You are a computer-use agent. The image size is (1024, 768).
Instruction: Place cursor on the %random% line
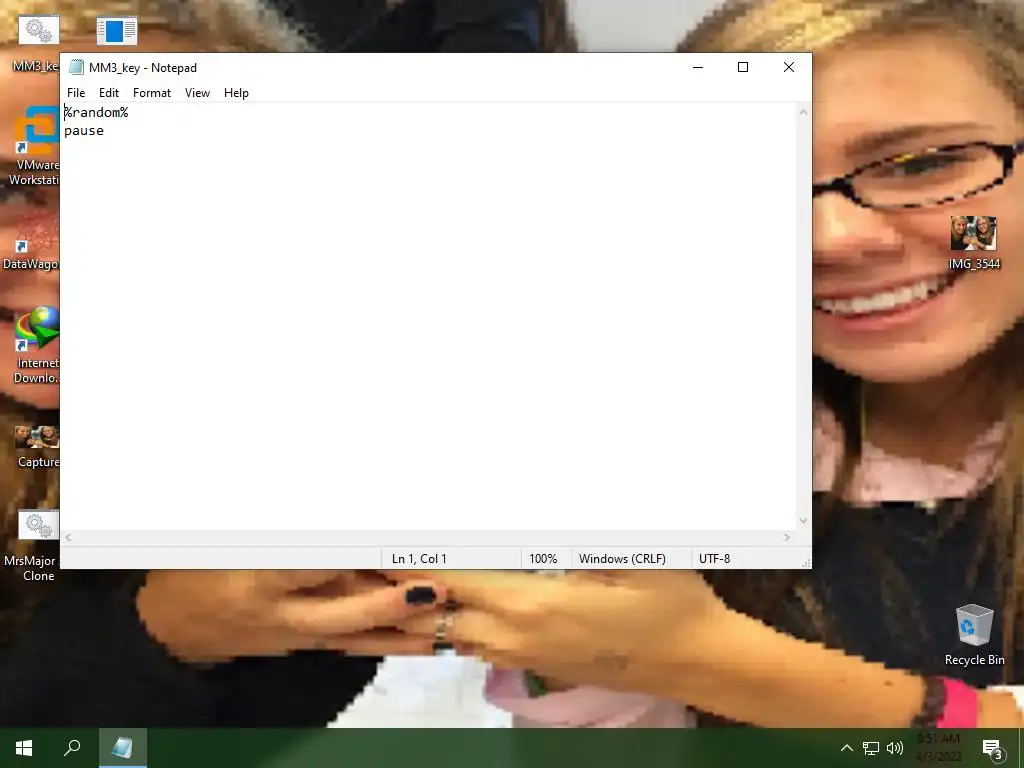tap(96, 112)
